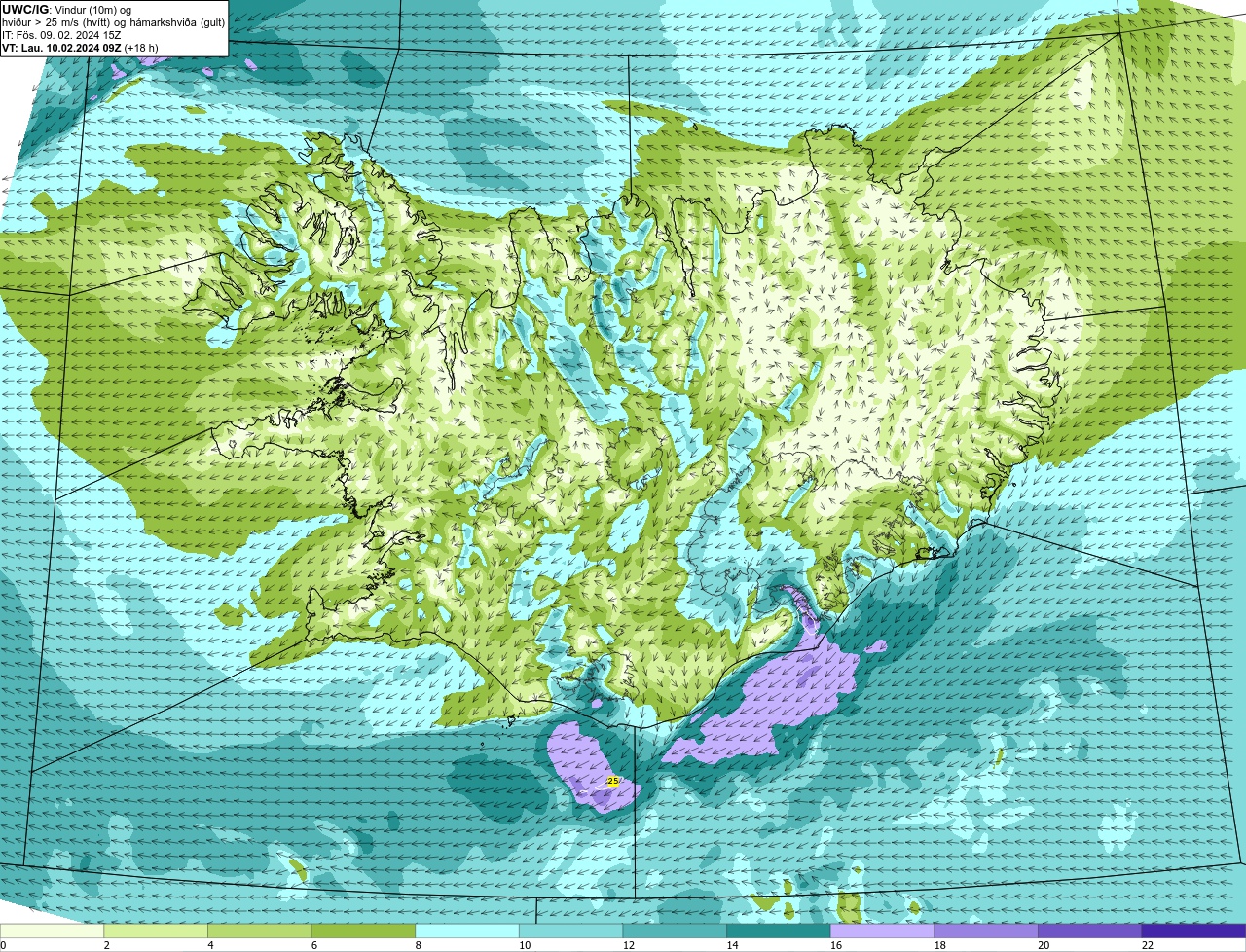Click the legend tick label '10'
Image resolution: width=1246 pixels, height=952 pixels.
525,945
